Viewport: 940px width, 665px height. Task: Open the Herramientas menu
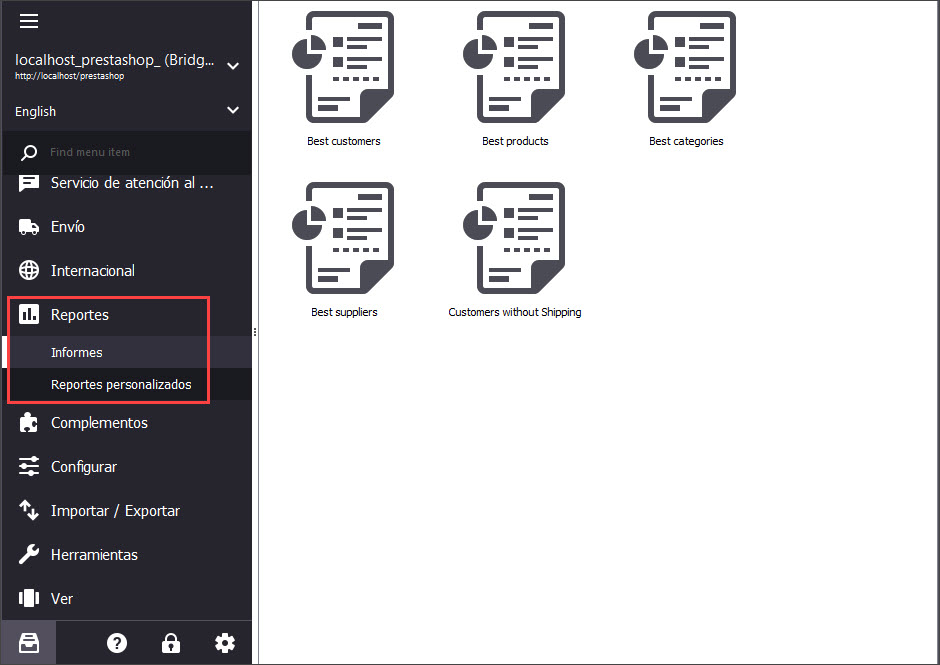tap(94, 555)
